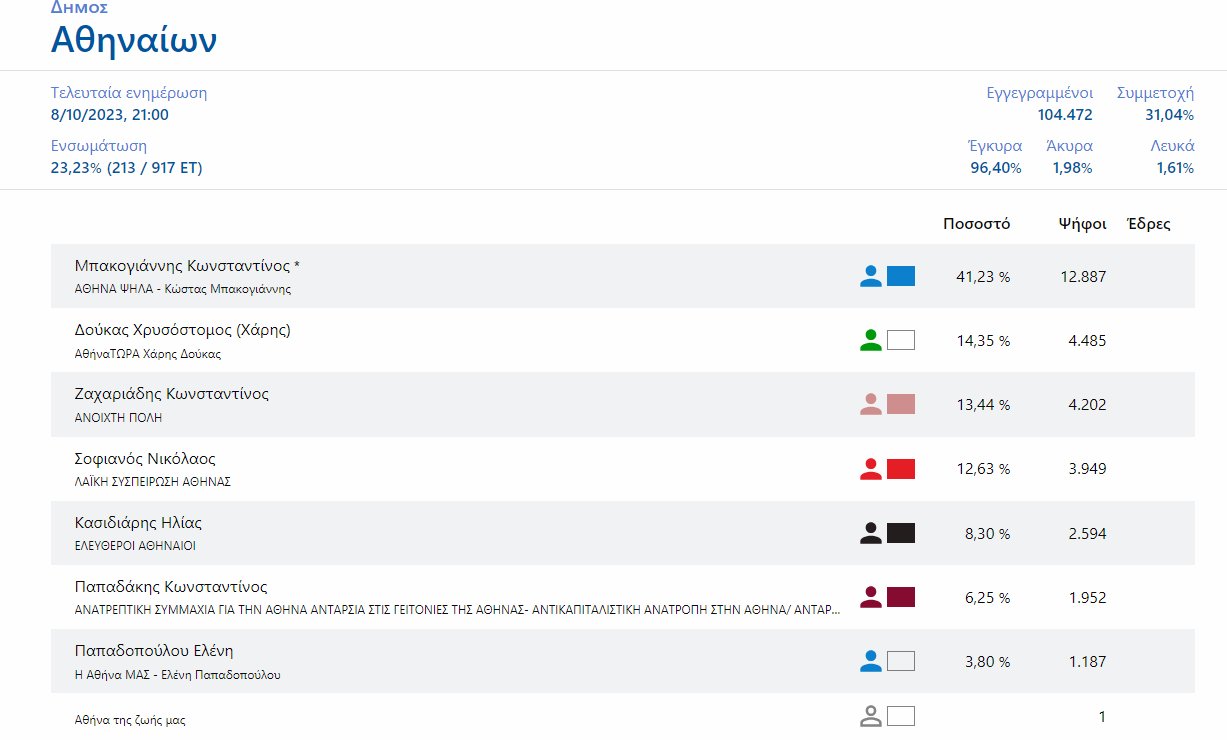This screenshot has width=1227, height=740.
Task: Click the green person icon for Δούκας
Action: coord(871,340)
